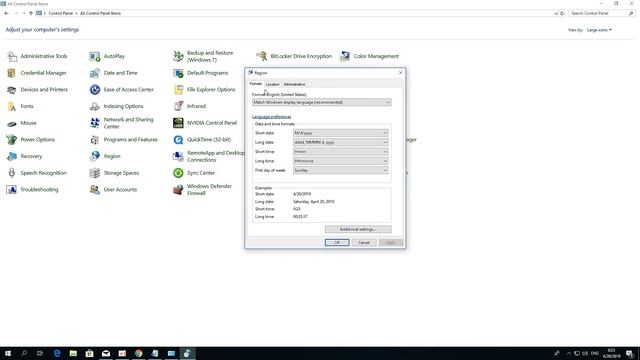Show hidden system tray icons
The height and width of the screenshot is (360, 640).
(569, 353)
